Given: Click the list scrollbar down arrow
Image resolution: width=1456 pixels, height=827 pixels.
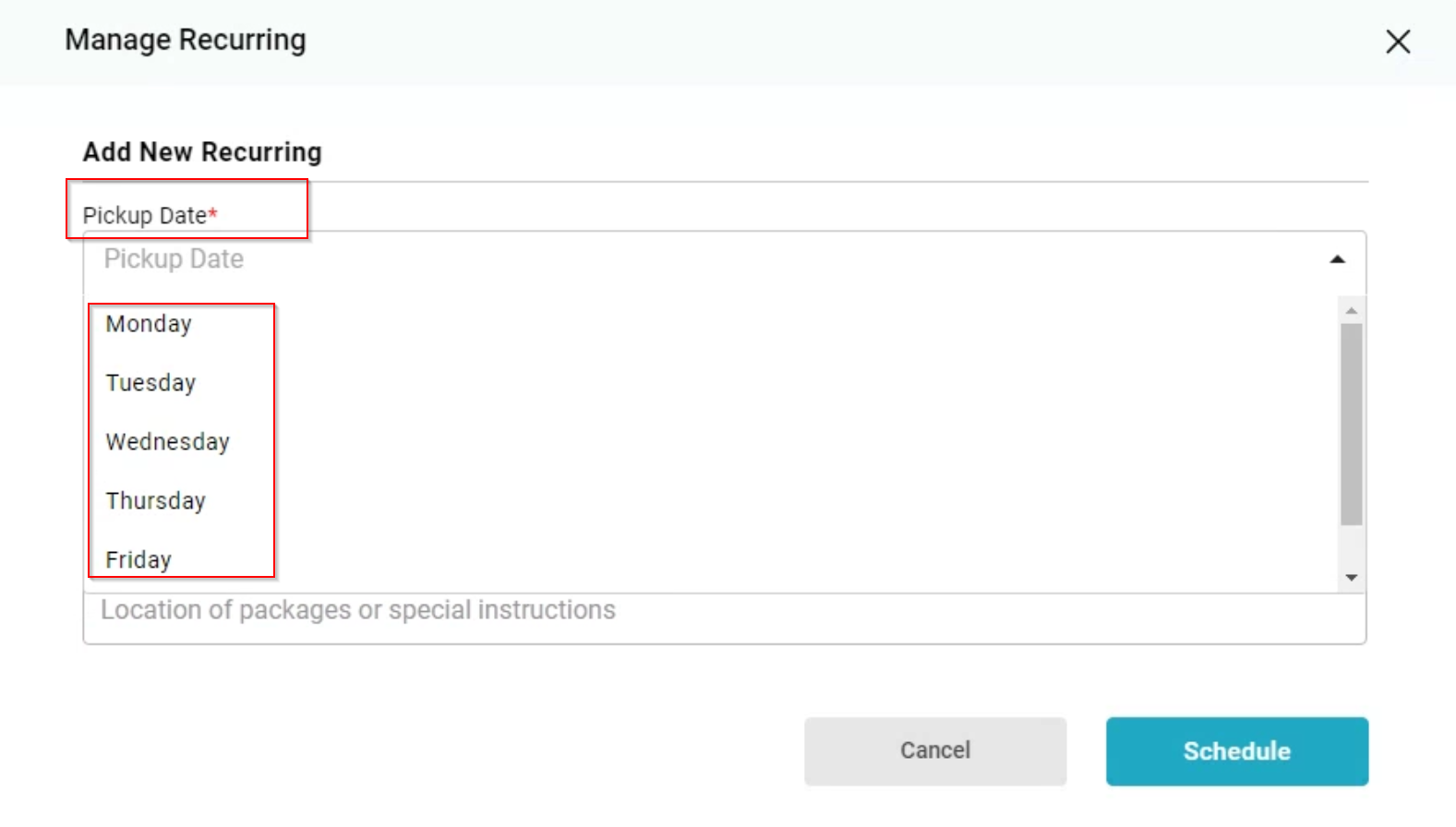Looking at the screenshot, I should pos(1352,578).
